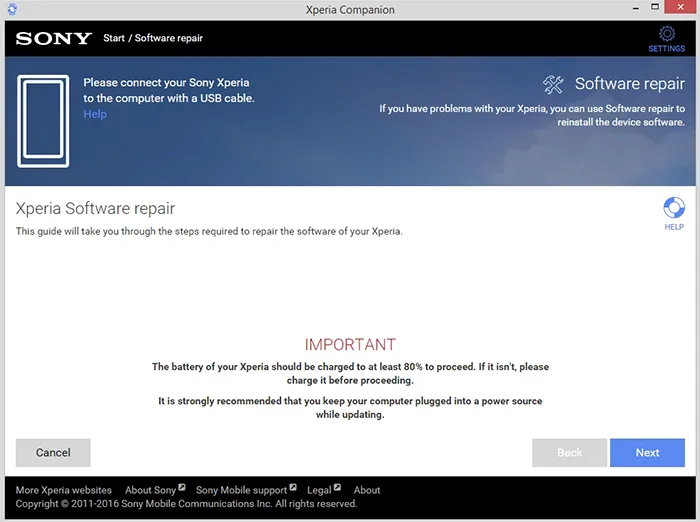Open the Help link under USB cable message
Viewport: 700px width, 522px height.
tap(95, 114)
